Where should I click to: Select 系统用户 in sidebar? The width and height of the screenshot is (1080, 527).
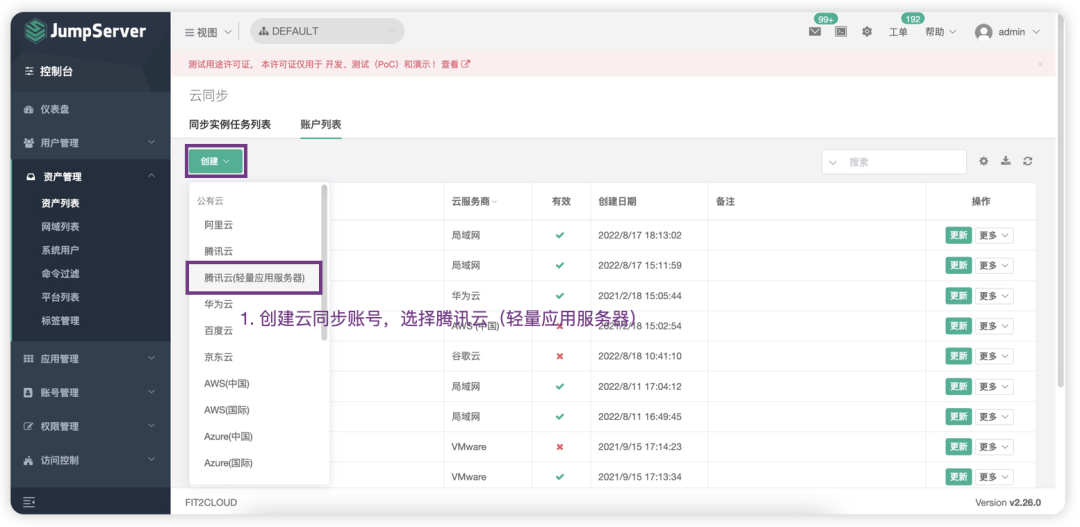pos(60,250)
